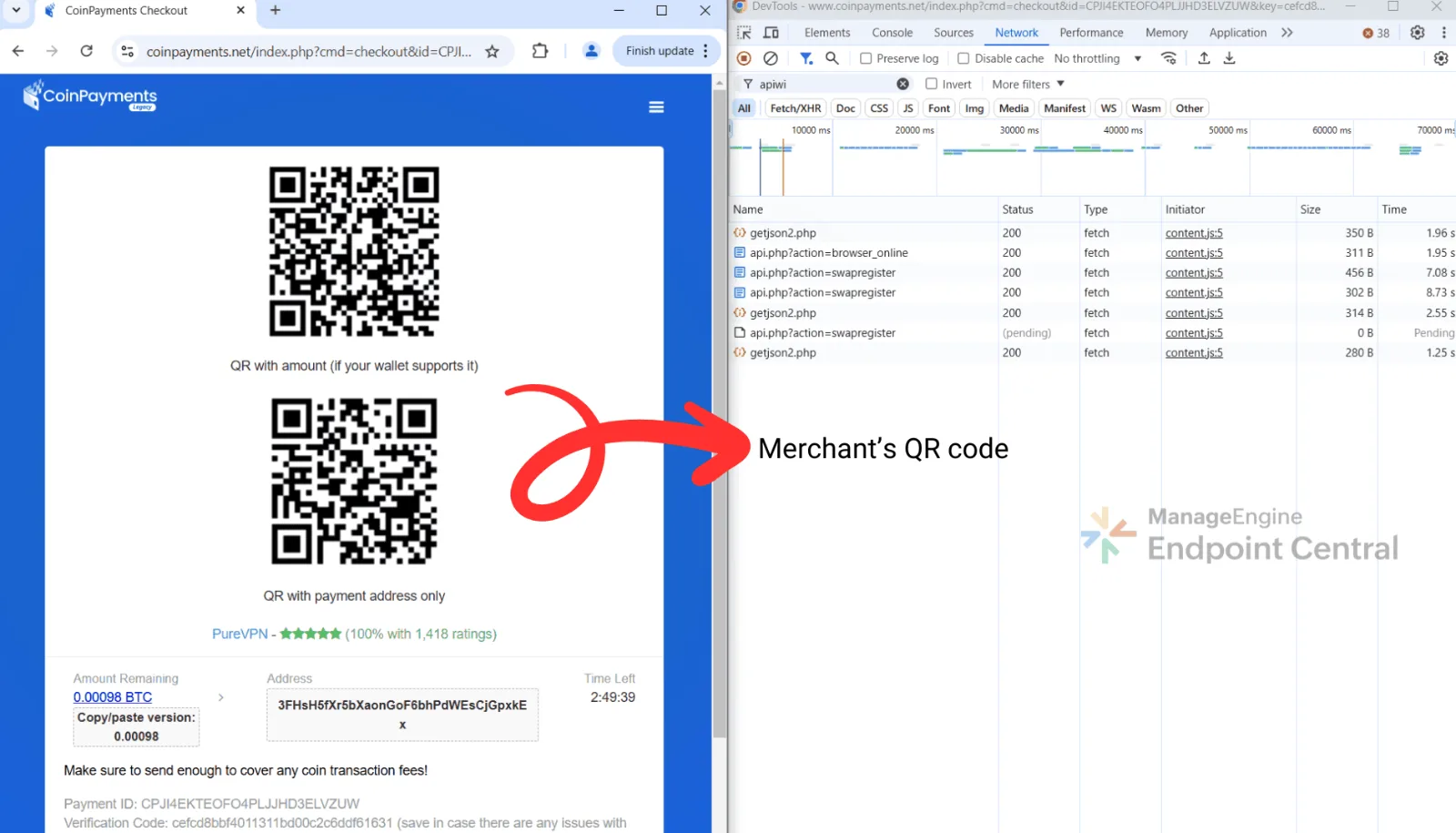The height and width of the screenshot is (833, 1456).
Task: Click the 0.00098 BTC amount link
Action: pos(113,697)
